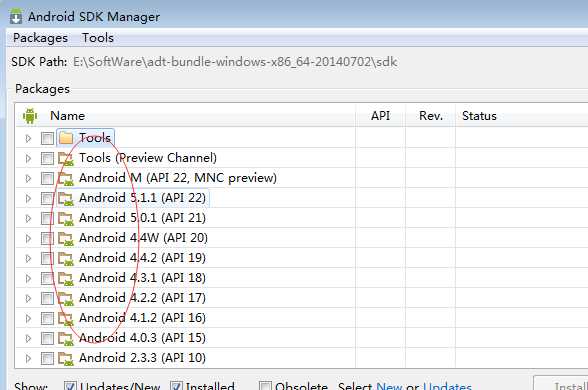Click the Android 4.1.2 package folder icon
Image resolution: width=588 pixels, height=390 pixels.
[x=66, y=318]
